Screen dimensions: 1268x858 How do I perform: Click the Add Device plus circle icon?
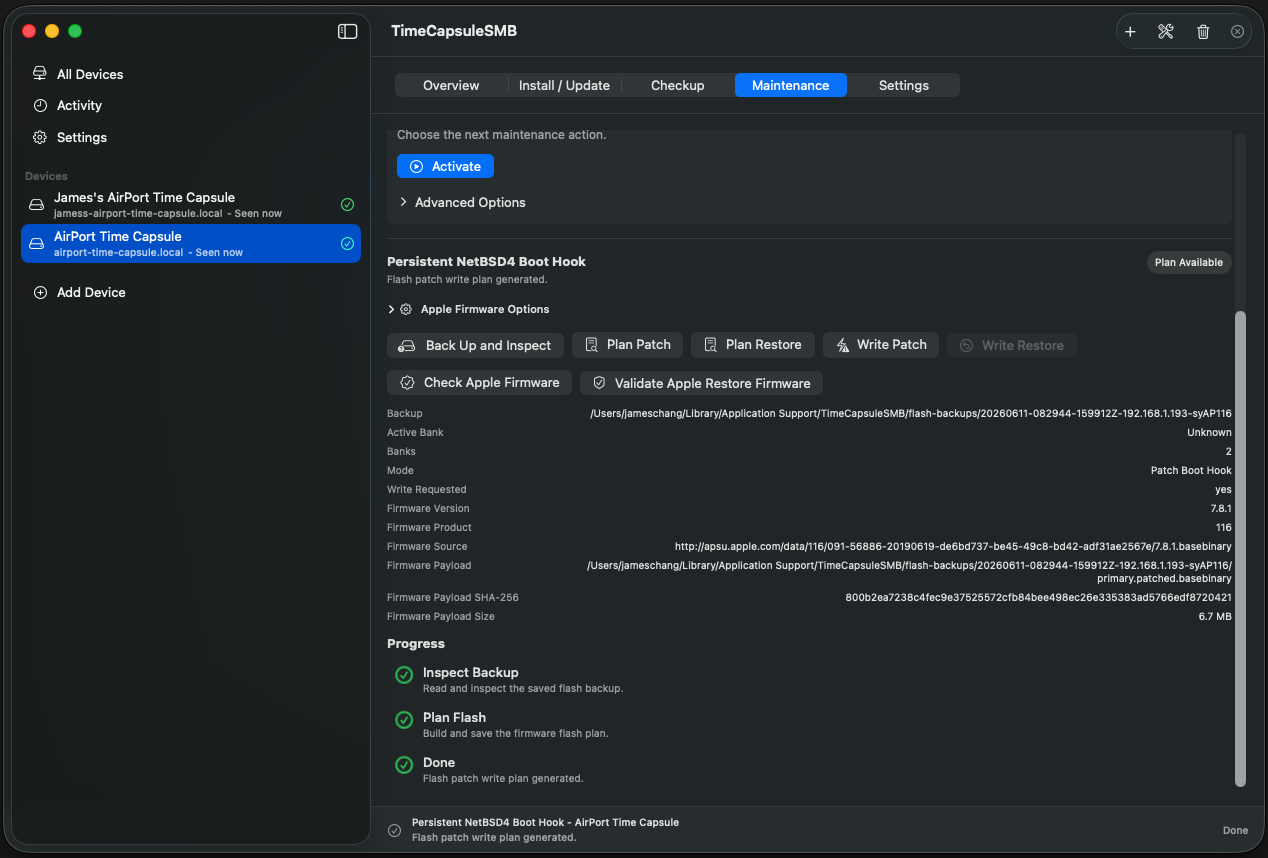[x=40, y=293]
